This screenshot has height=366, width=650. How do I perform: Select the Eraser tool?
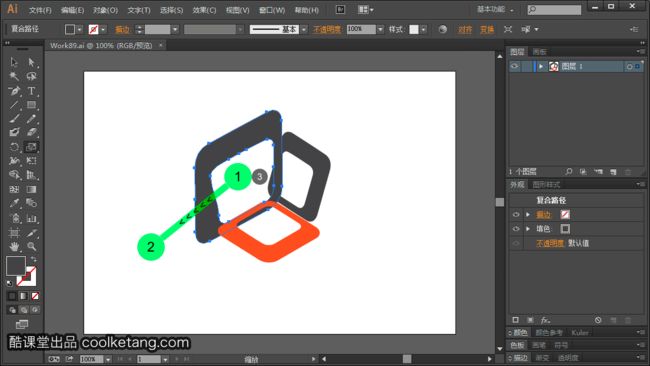(x=31, y=133)
